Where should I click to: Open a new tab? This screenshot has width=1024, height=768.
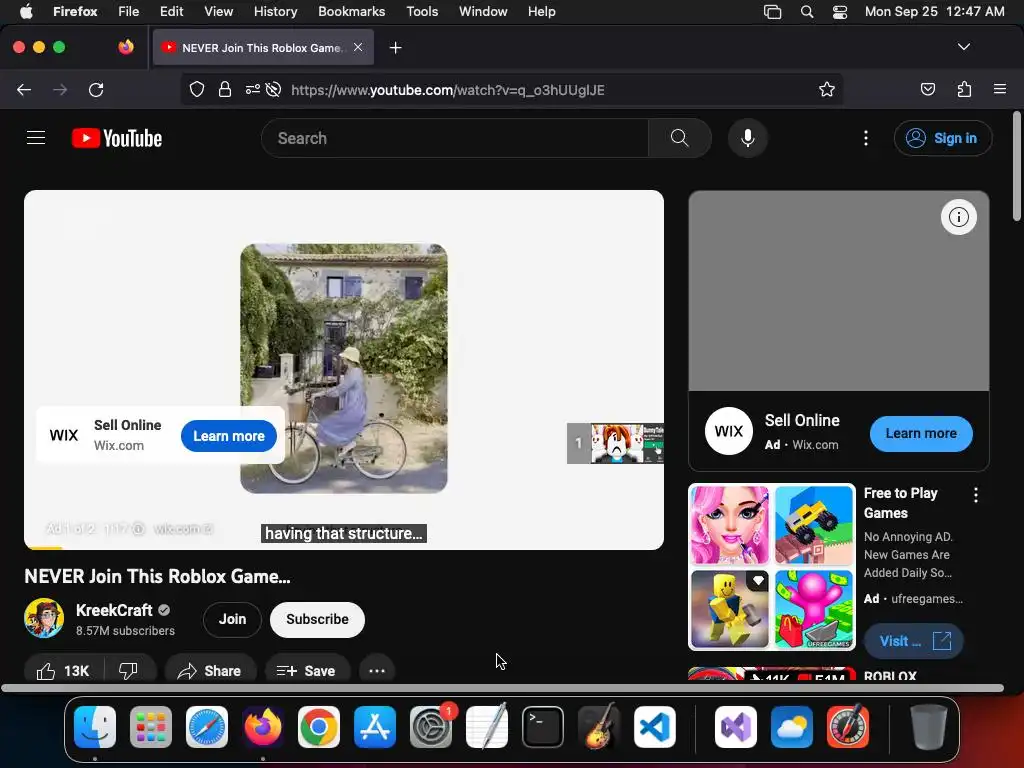395,48
